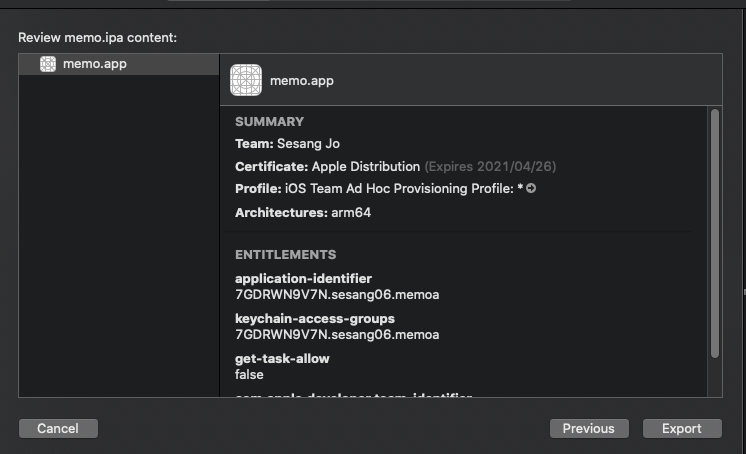
Task: Click the ENTITLEMENTS section heading
Action: coord(285,255)
